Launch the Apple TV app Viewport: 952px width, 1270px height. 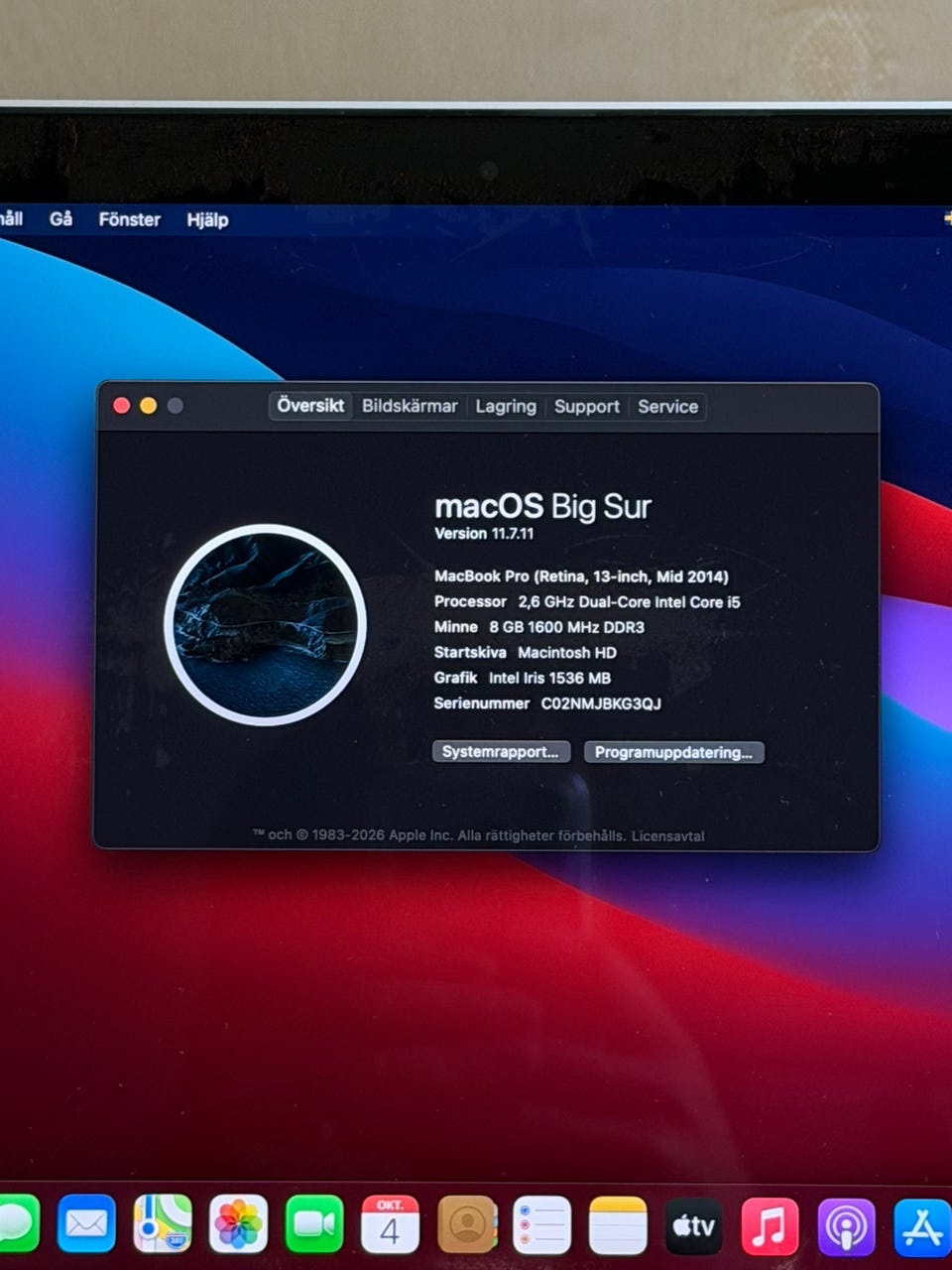(x=694, y=1224)
